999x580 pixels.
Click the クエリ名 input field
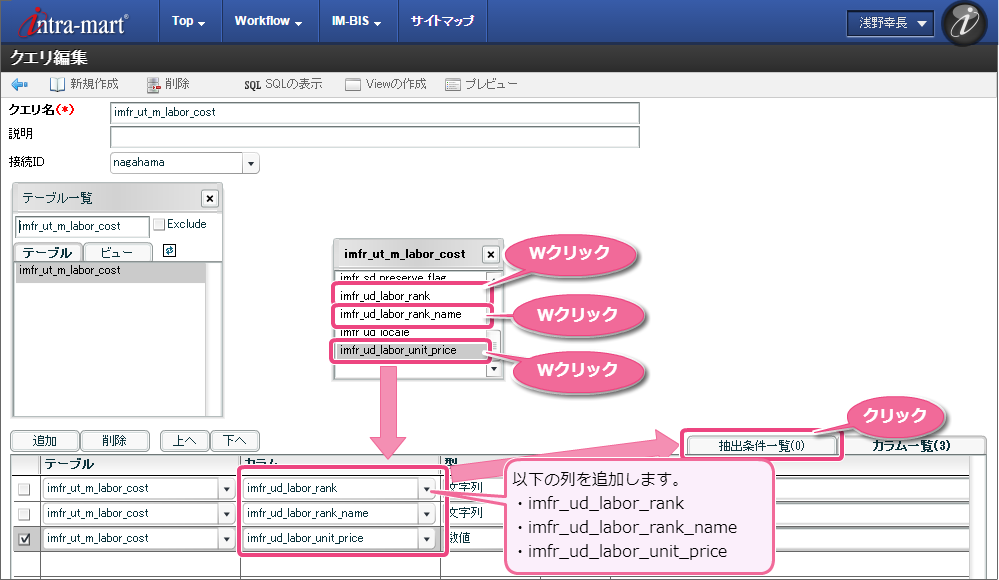(x=375, y=113)
